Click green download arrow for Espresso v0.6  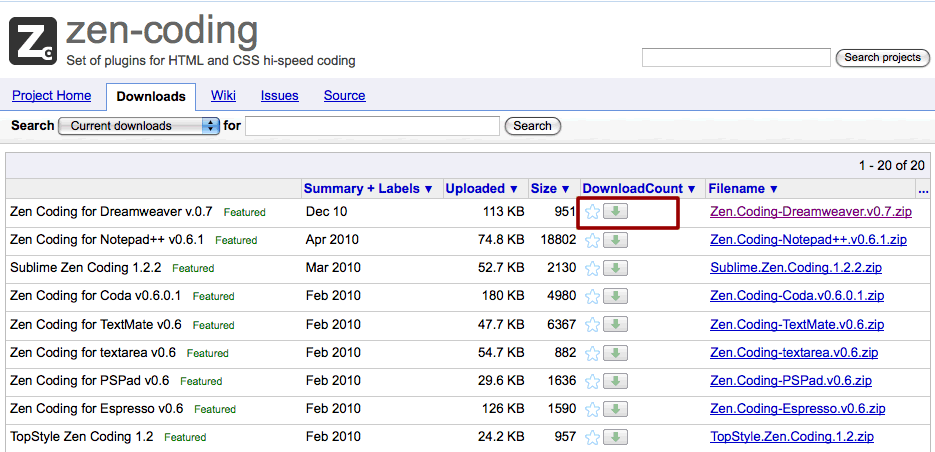[615, 408]
